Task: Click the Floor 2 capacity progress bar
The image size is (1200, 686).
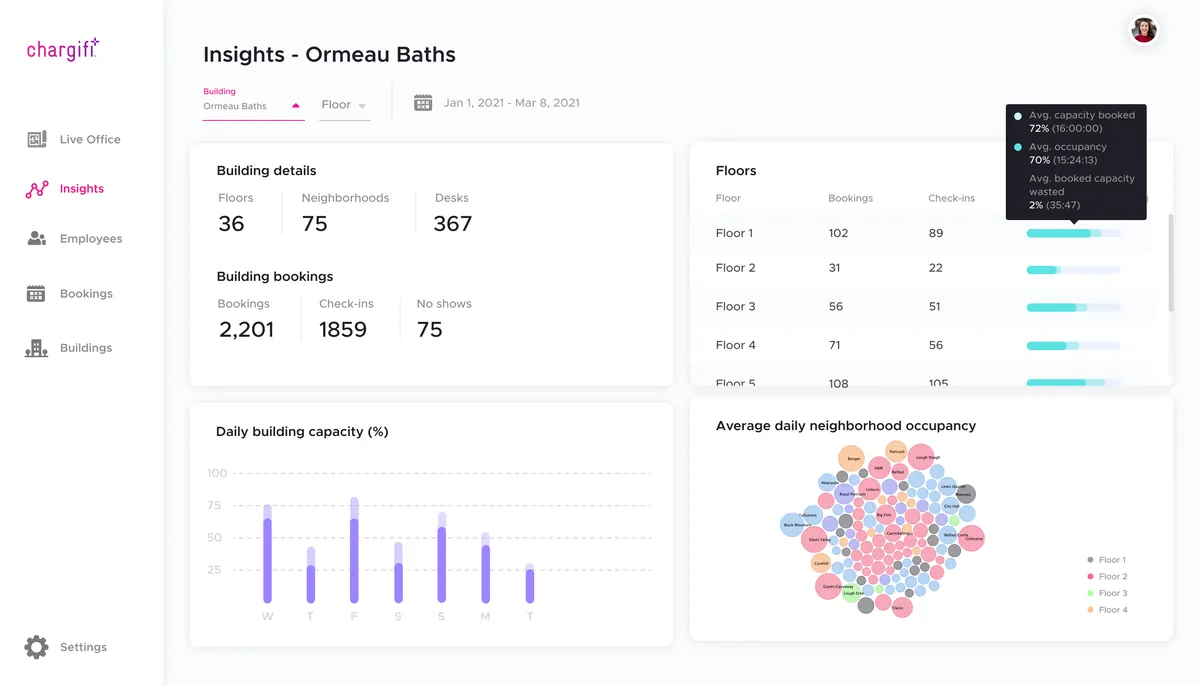Action: pos(1073,270)
